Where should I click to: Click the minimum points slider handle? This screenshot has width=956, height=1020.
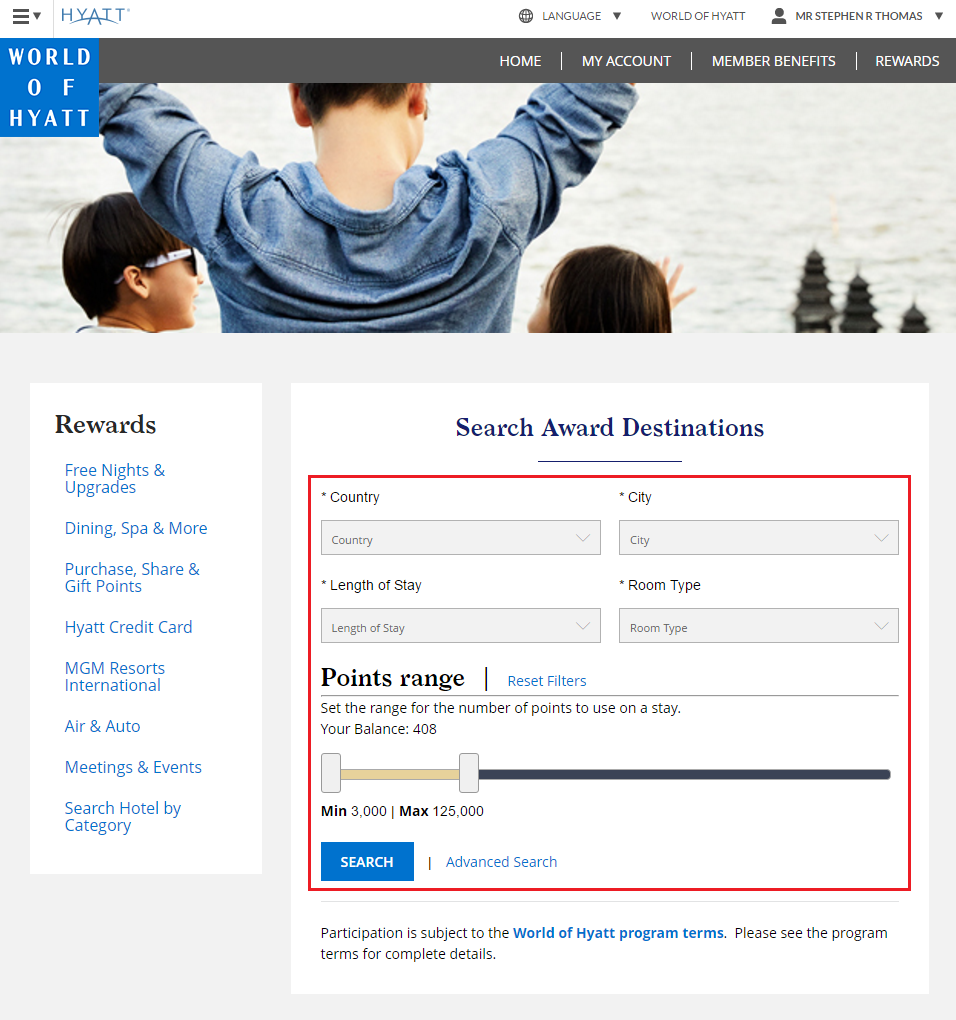(x=331, y=773)
